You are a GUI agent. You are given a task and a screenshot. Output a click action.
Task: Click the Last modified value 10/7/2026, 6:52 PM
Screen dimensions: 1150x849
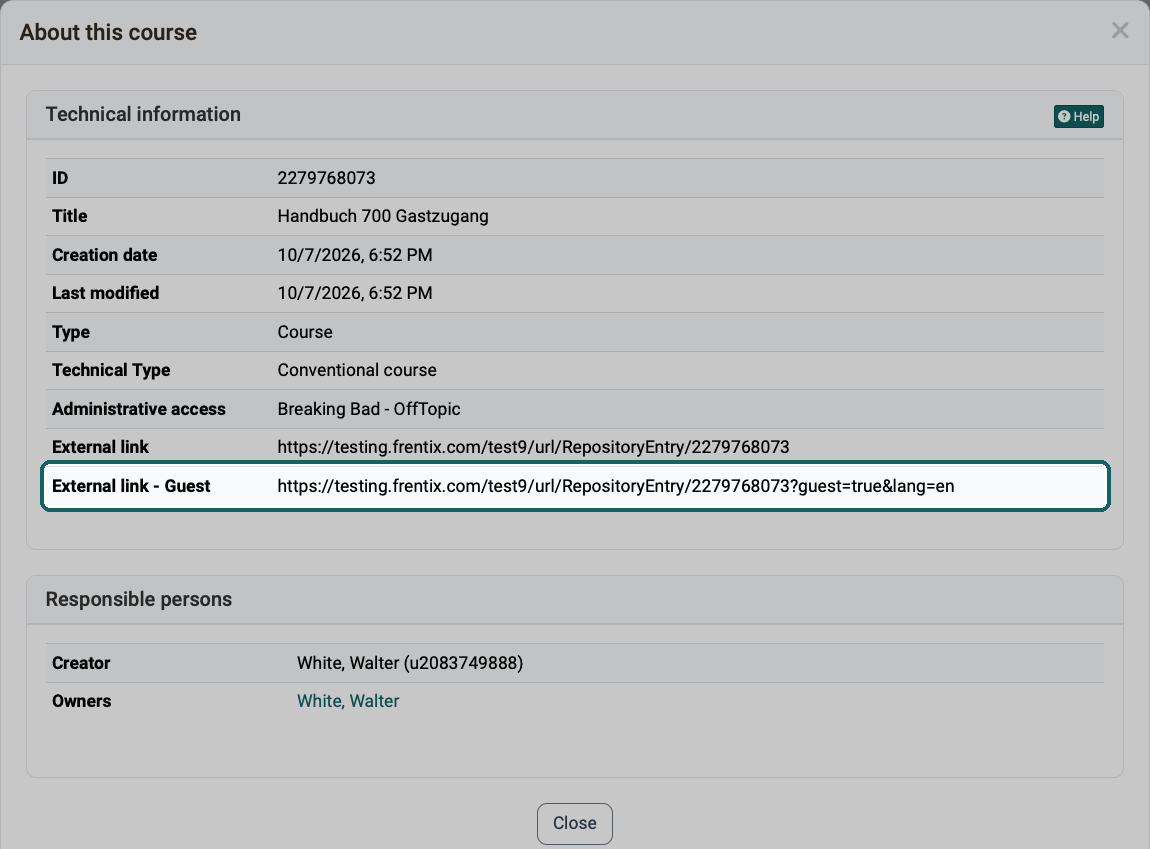(355, 293)
